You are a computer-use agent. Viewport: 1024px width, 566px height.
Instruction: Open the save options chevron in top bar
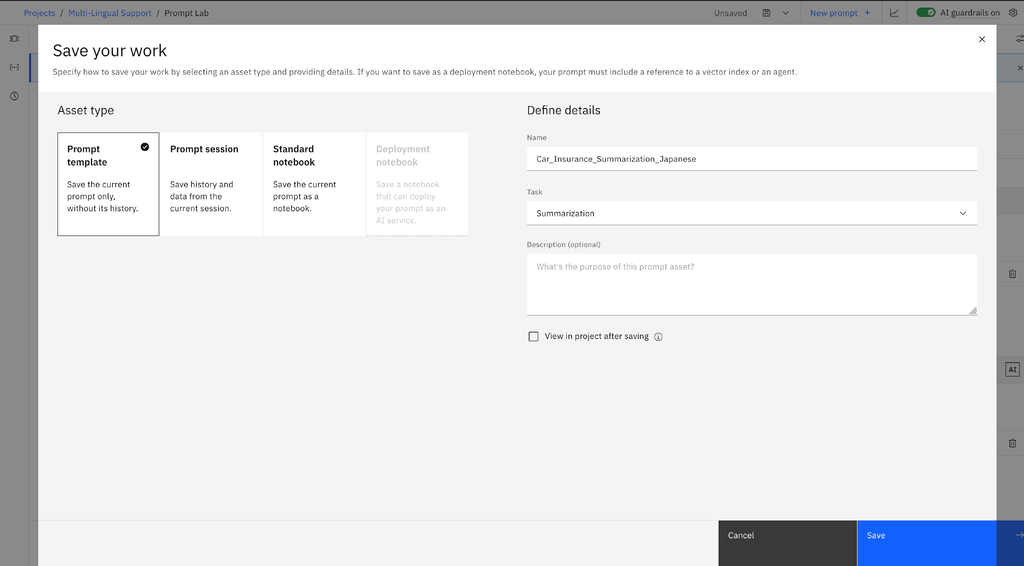[786, 13]
